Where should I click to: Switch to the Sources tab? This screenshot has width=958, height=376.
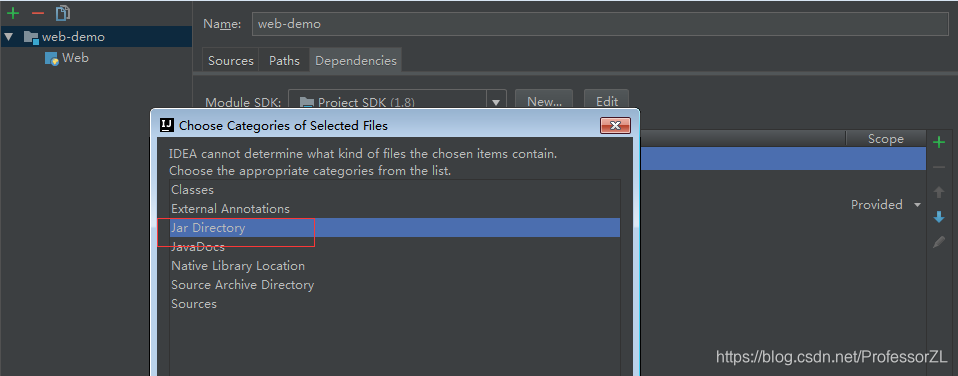tap(230, 61)
